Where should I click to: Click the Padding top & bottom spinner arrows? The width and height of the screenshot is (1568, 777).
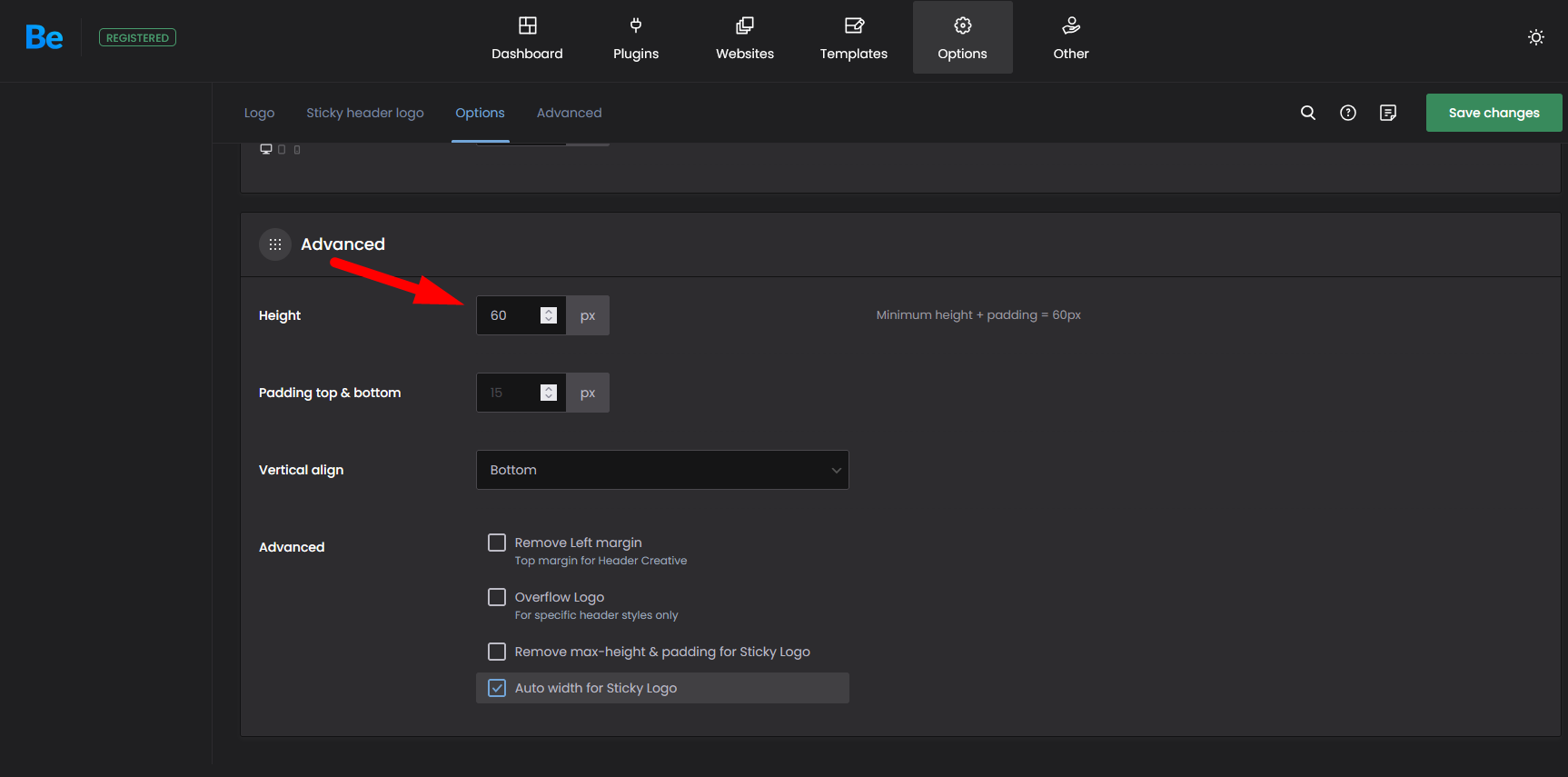click(x=549, y=393)
